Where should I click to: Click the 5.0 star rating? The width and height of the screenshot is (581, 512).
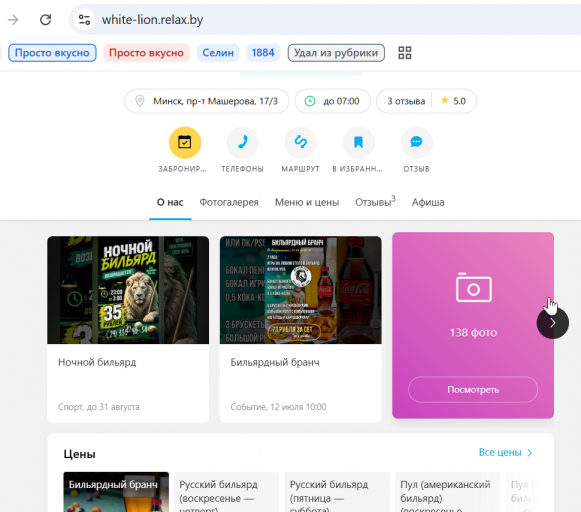pos(454,101)
